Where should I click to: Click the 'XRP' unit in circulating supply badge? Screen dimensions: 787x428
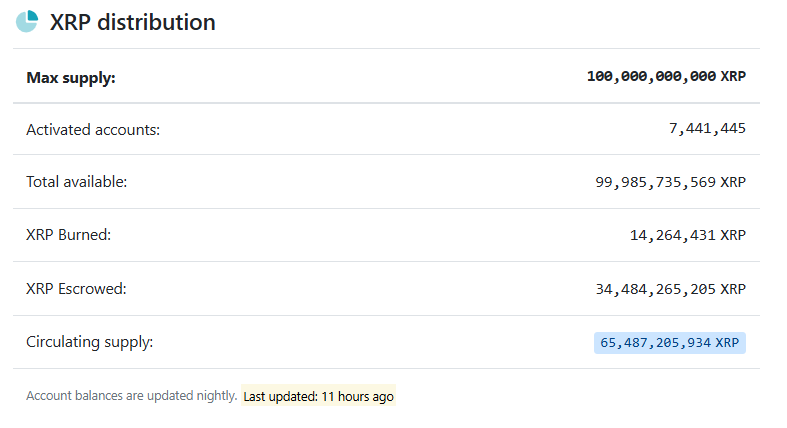(728, 343)
